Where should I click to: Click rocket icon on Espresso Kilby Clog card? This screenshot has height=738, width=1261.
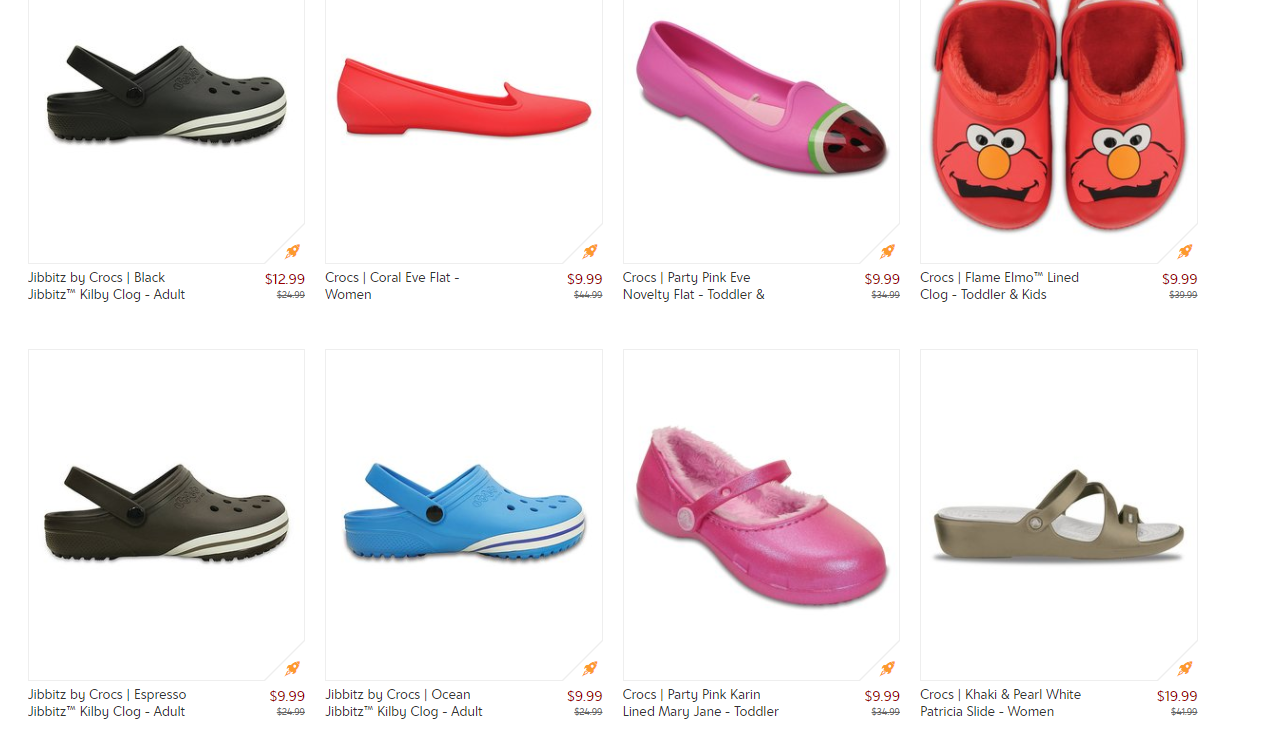(292, 668)
